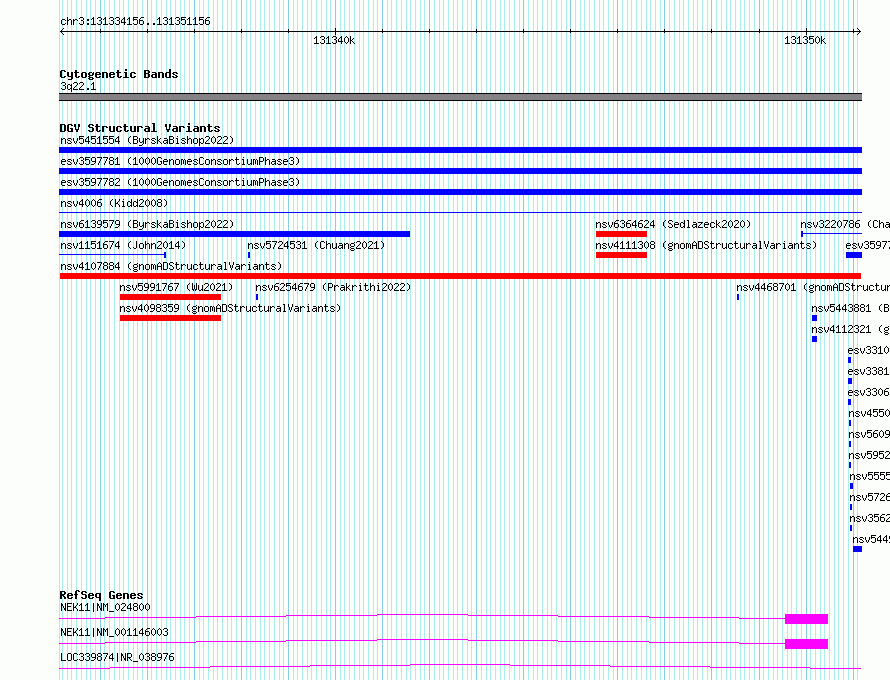Click the long red bar of nsv4107884
890x680 pixels.
tap(460, 276)
